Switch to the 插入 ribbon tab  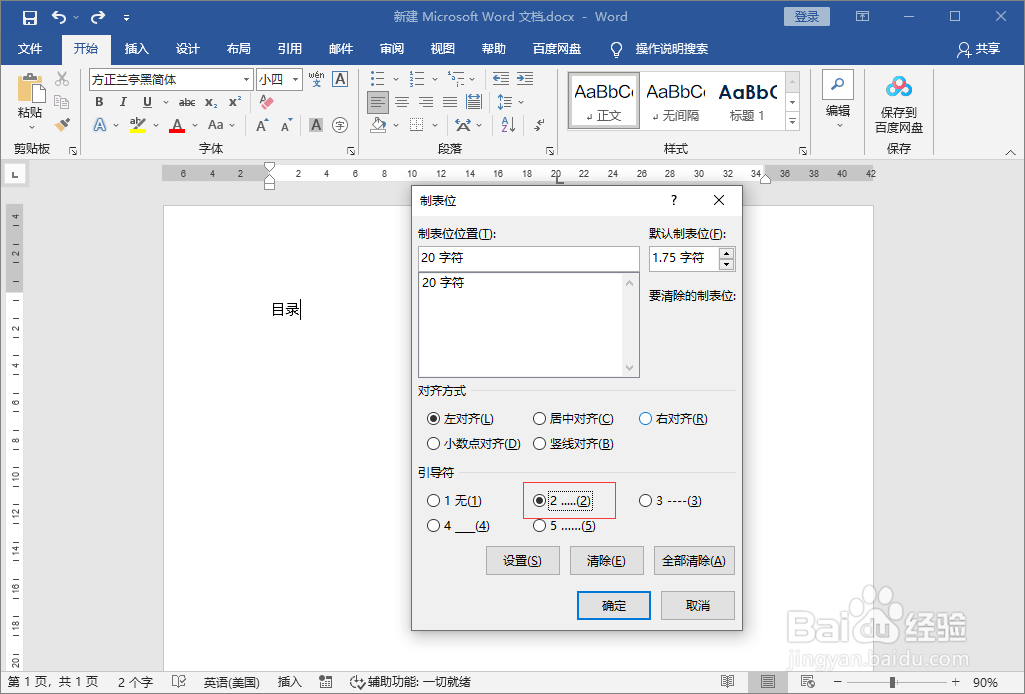(x=136, y=49)
